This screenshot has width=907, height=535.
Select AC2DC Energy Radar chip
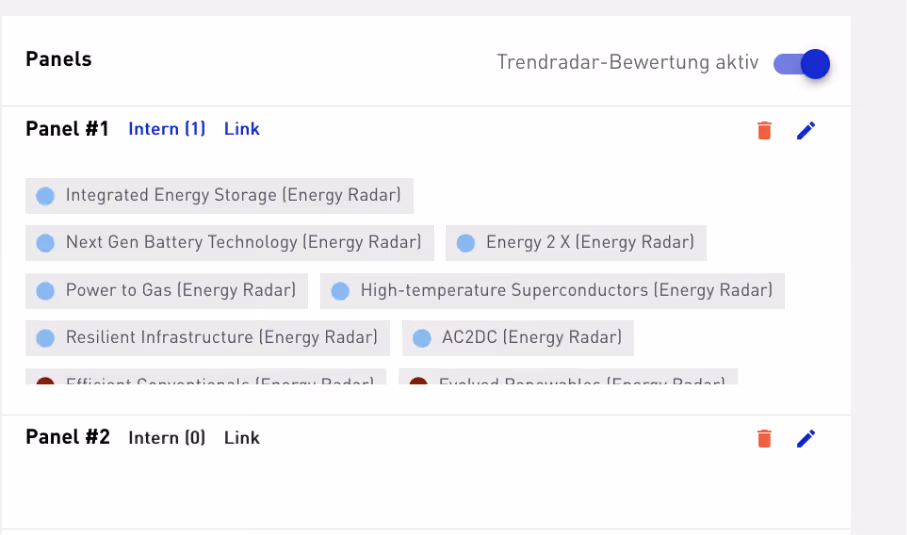518,338
